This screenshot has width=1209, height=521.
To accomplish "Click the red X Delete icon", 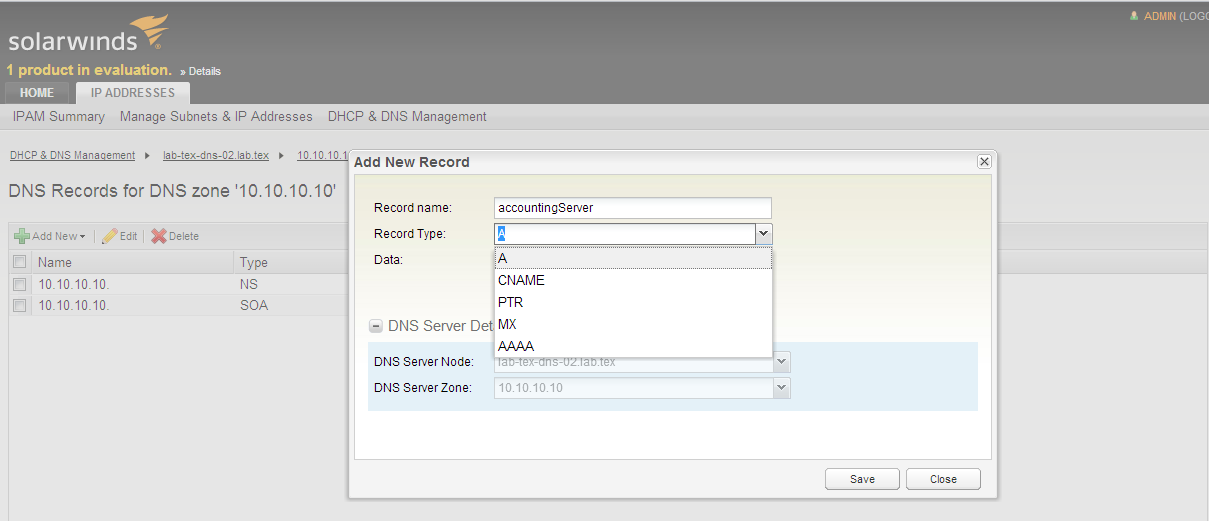I will tap(158, 236).
